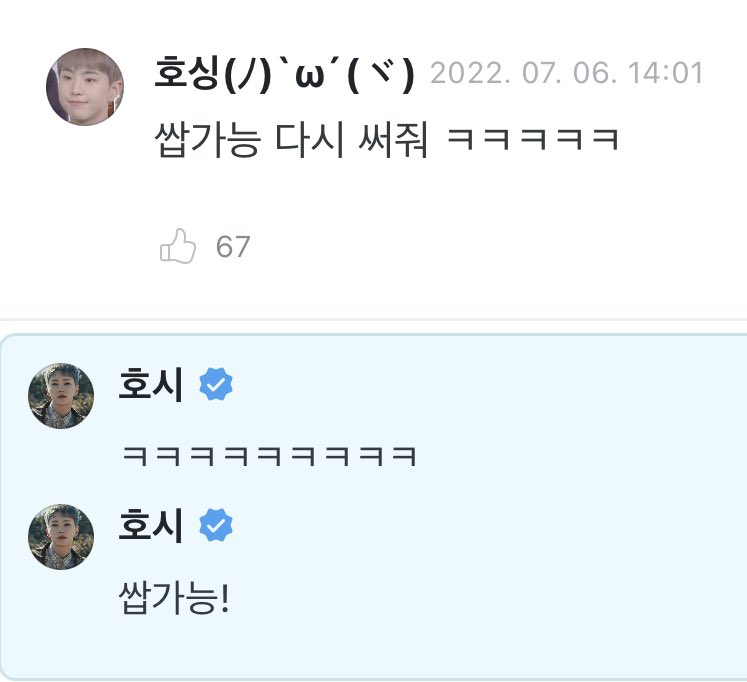The height and width of the screenshot is (682, 747).
Task: Tap verified badge on second 호시 reply
Action: coord(216,525)
